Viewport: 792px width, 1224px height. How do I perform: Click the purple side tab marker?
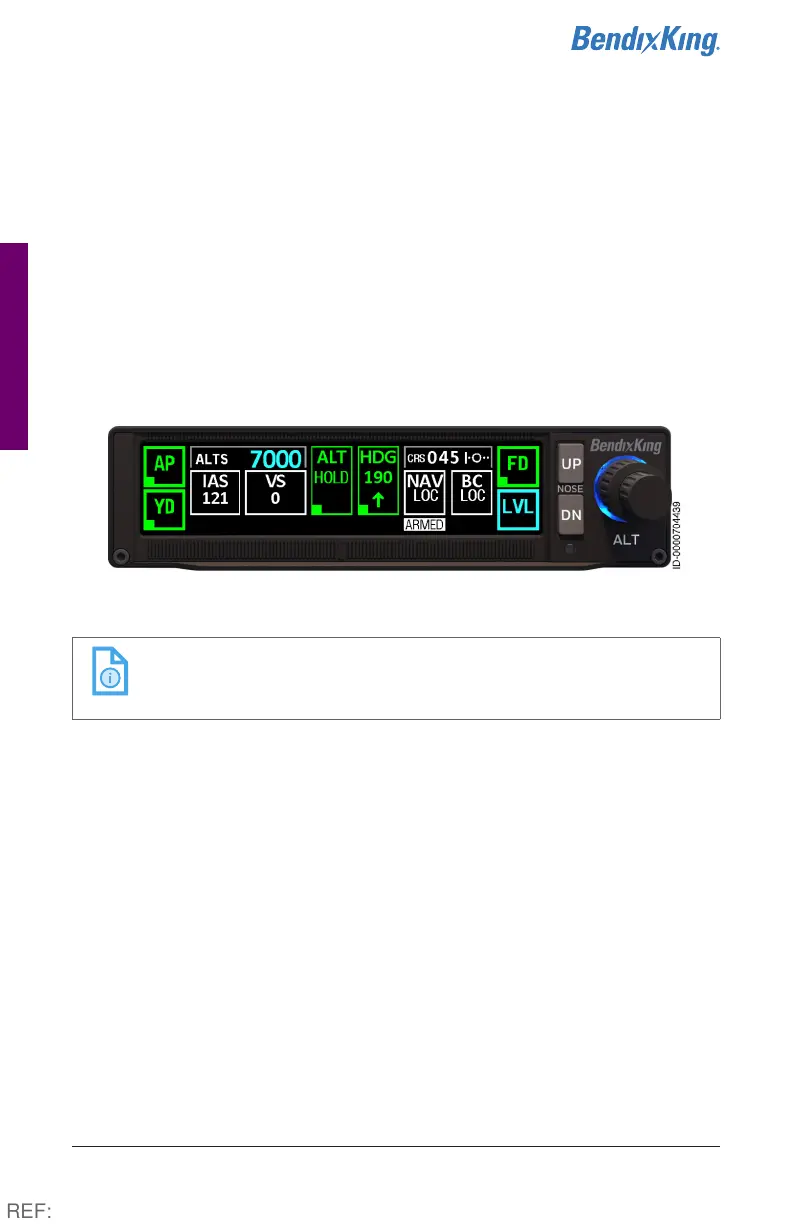[14, 345]
